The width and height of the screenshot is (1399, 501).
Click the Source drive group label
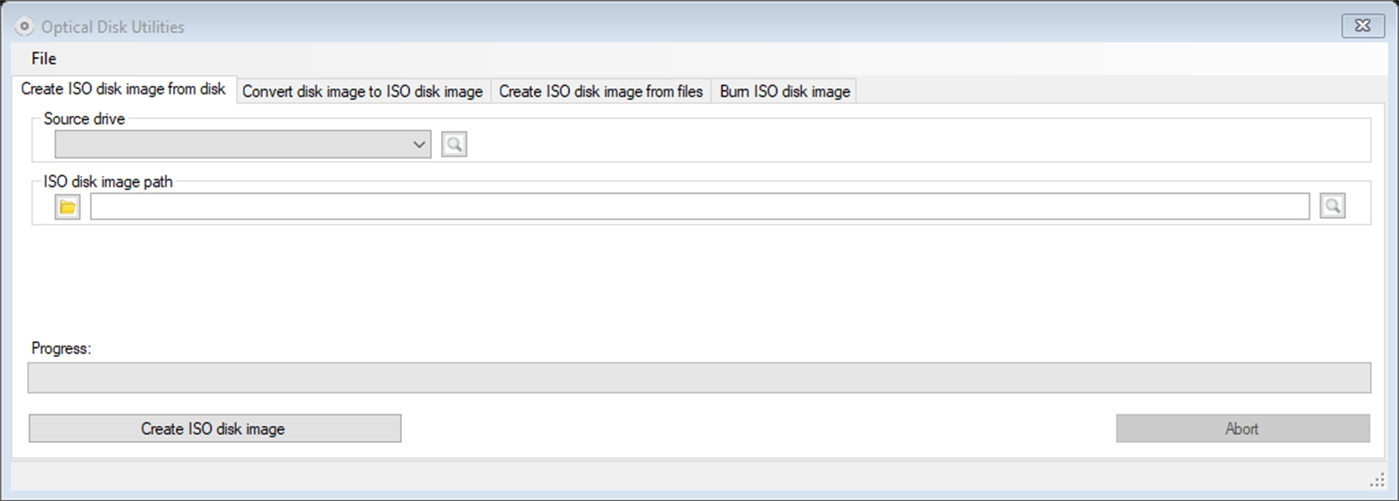[85, 119]
